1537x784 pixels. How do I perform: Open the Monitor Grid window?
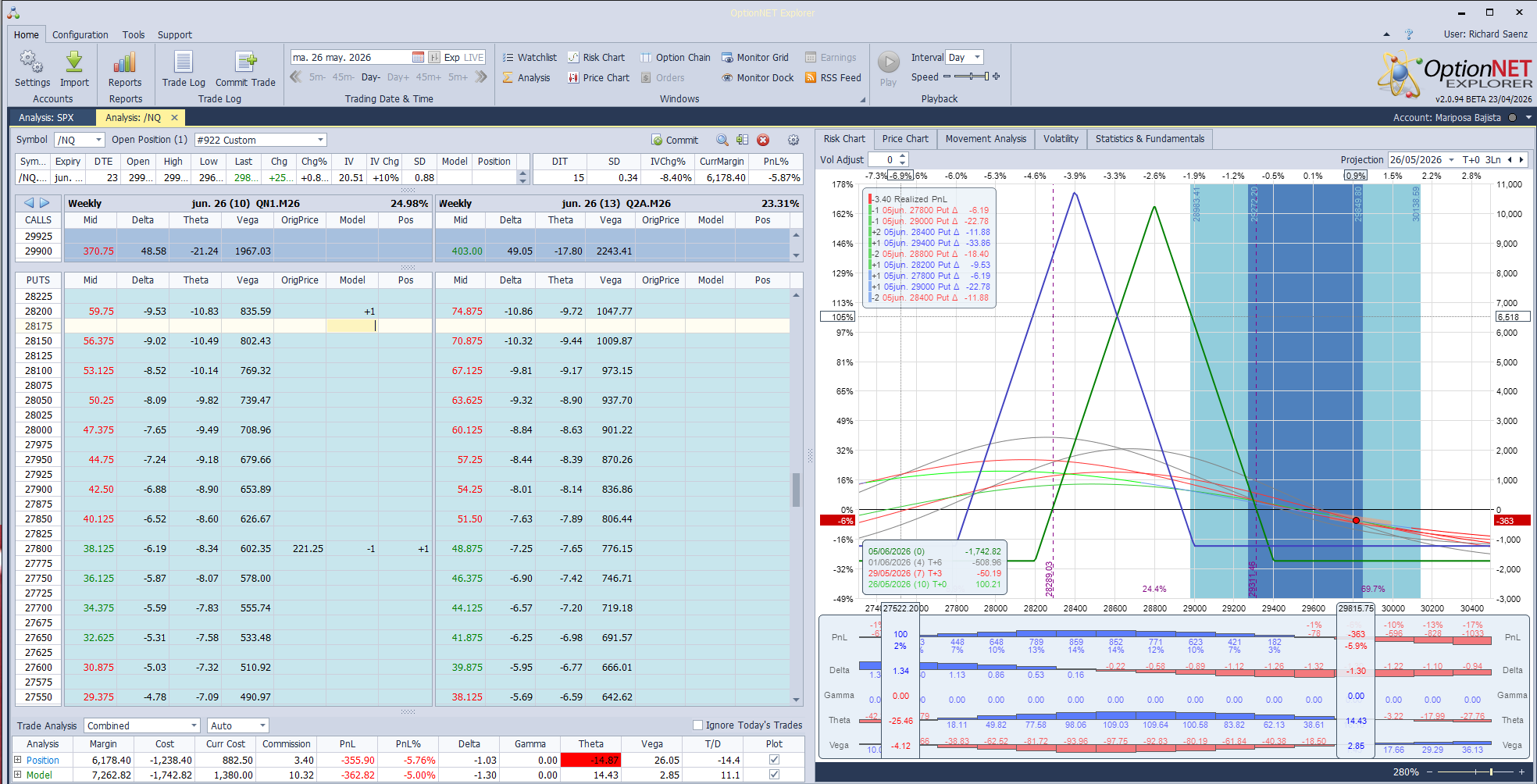tap(755, 57)
